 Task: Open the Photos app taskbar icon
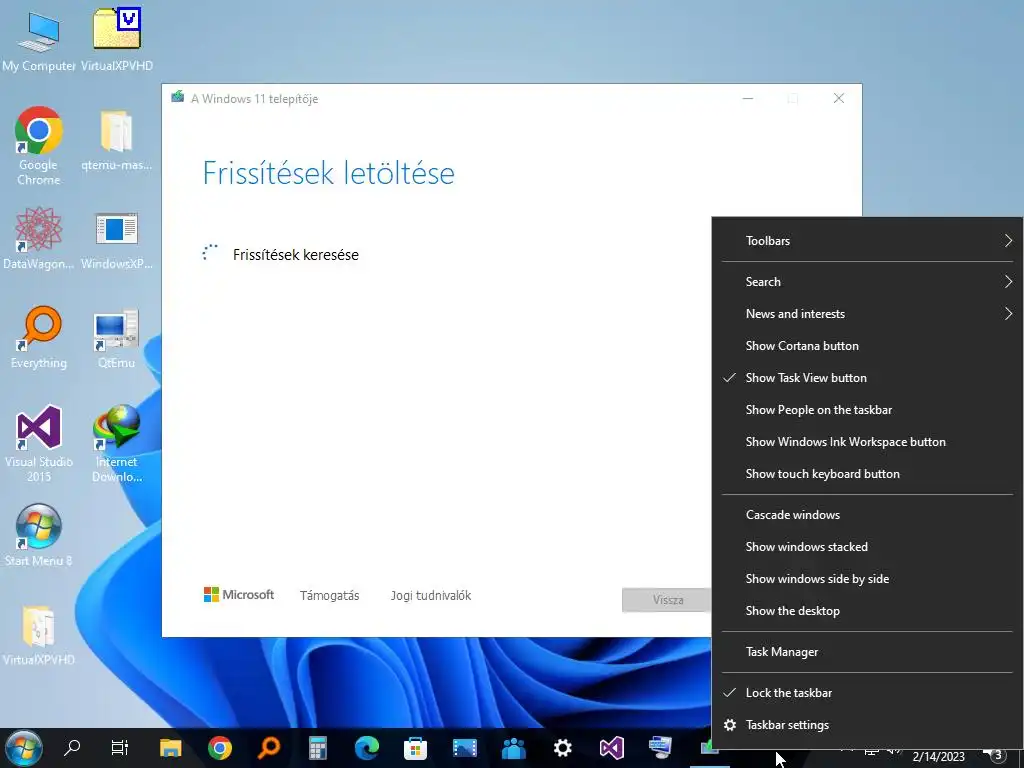pyautogui.click(x=465, y=748)
